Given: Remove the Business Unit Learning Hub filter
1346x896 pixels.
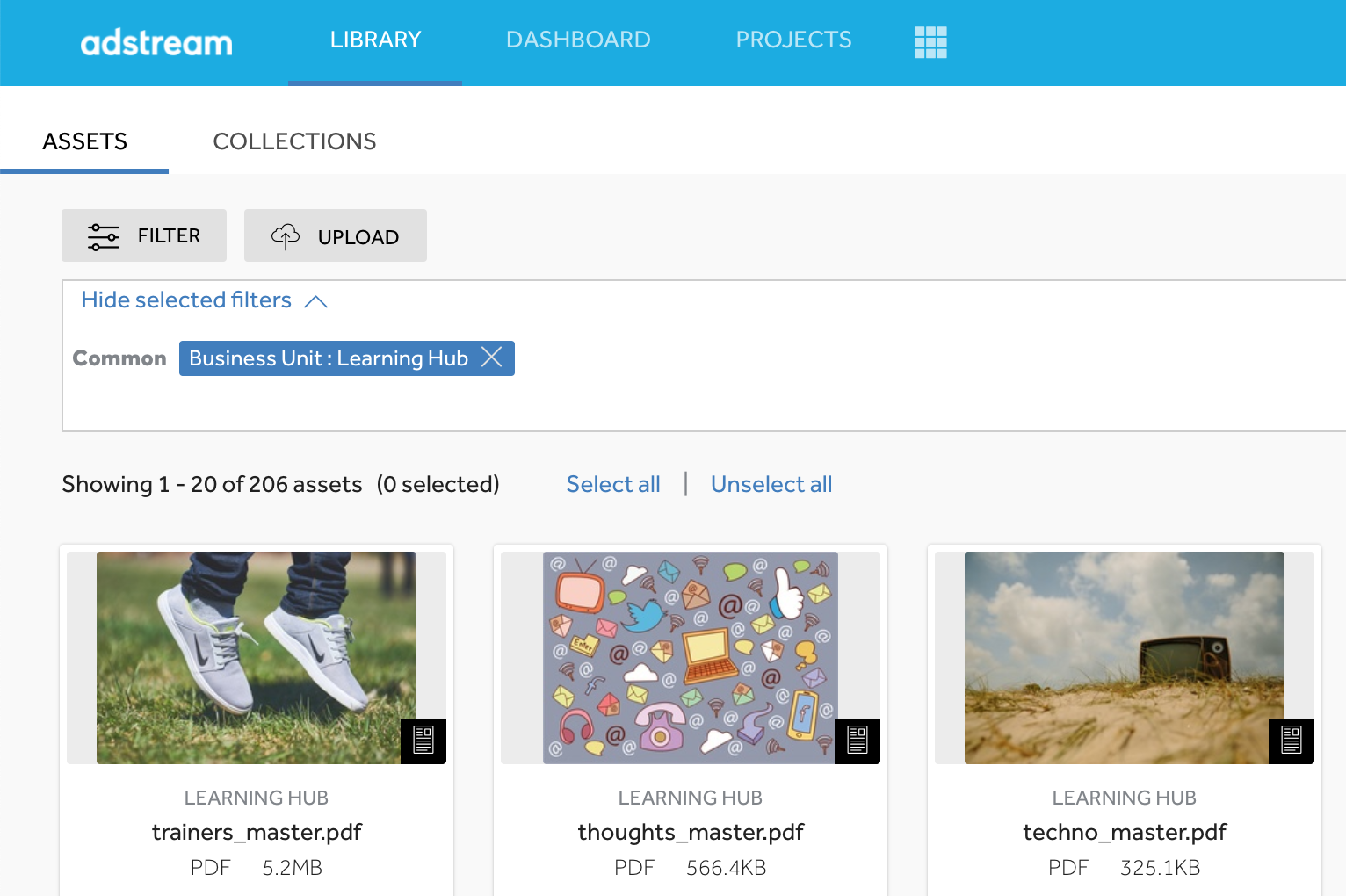Looking at the screenshot, I should (x=492, y=358).
